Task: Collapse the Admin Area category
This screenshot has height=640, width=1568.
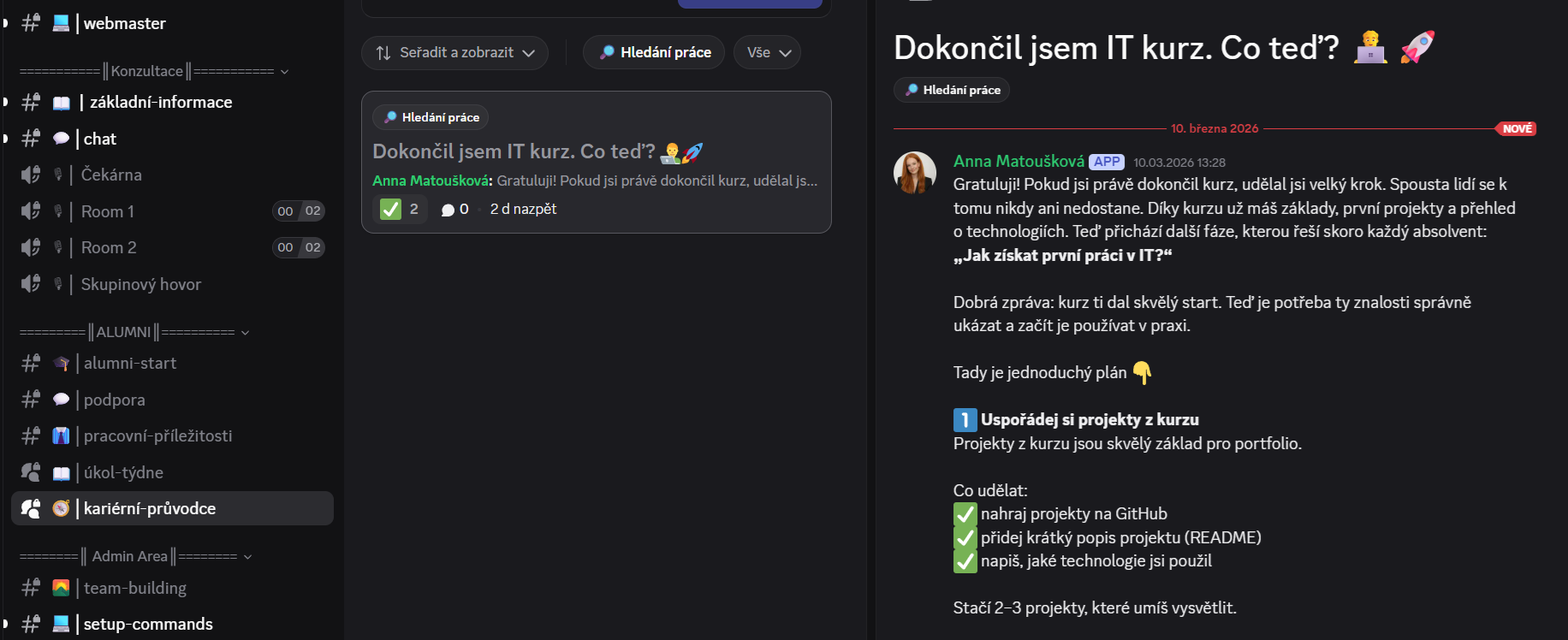Action: (135, 556)
